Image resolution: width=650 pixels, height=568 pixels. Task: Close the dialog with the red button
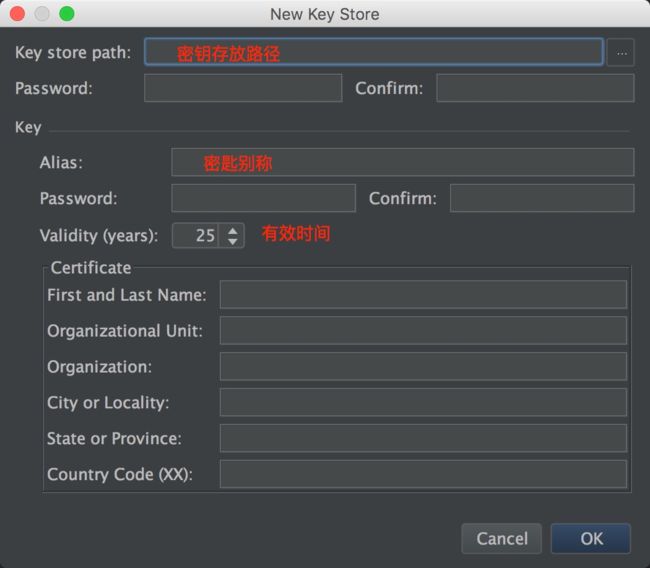tap(17, 14)
